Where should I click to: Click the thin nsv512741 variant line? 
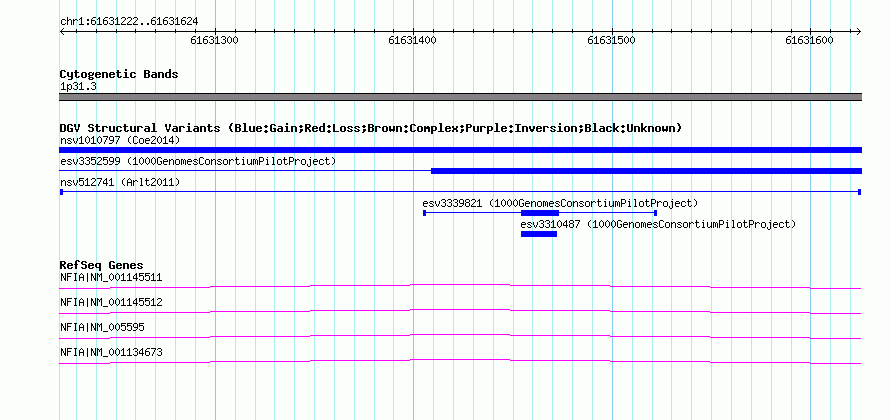pos(460,192)
